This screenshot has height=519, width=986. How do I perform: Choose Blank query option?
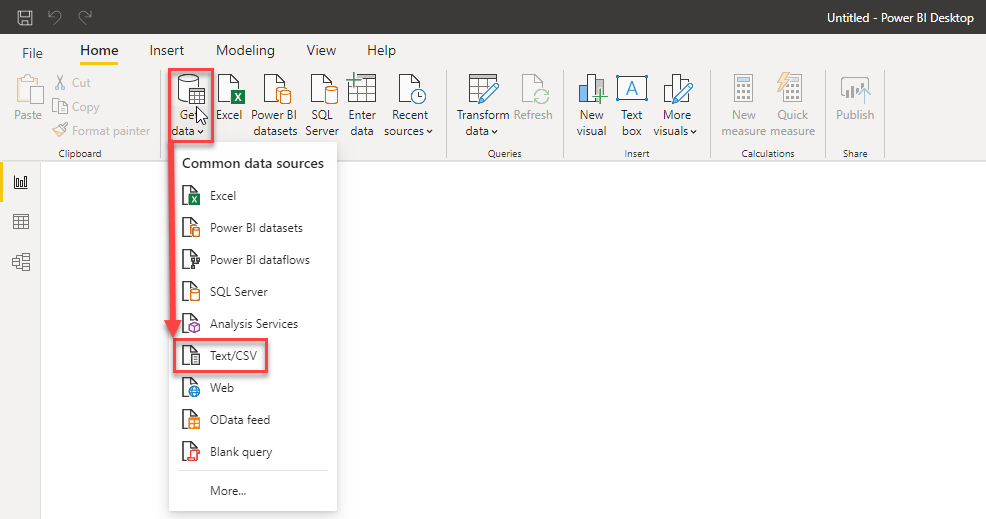[x=253, y=452]
